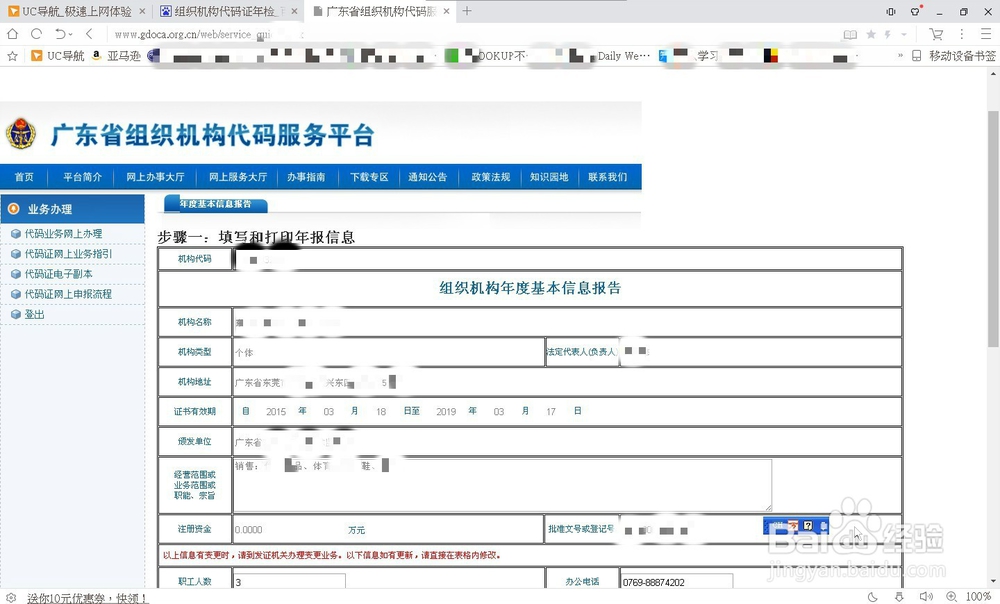1000x604 pixels.
Task: Click the 100% zoom level
Action: (x=978, y=597)
